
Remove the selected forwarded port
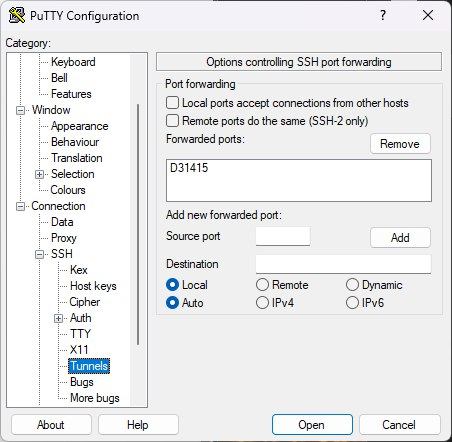[x=400, y=144]
